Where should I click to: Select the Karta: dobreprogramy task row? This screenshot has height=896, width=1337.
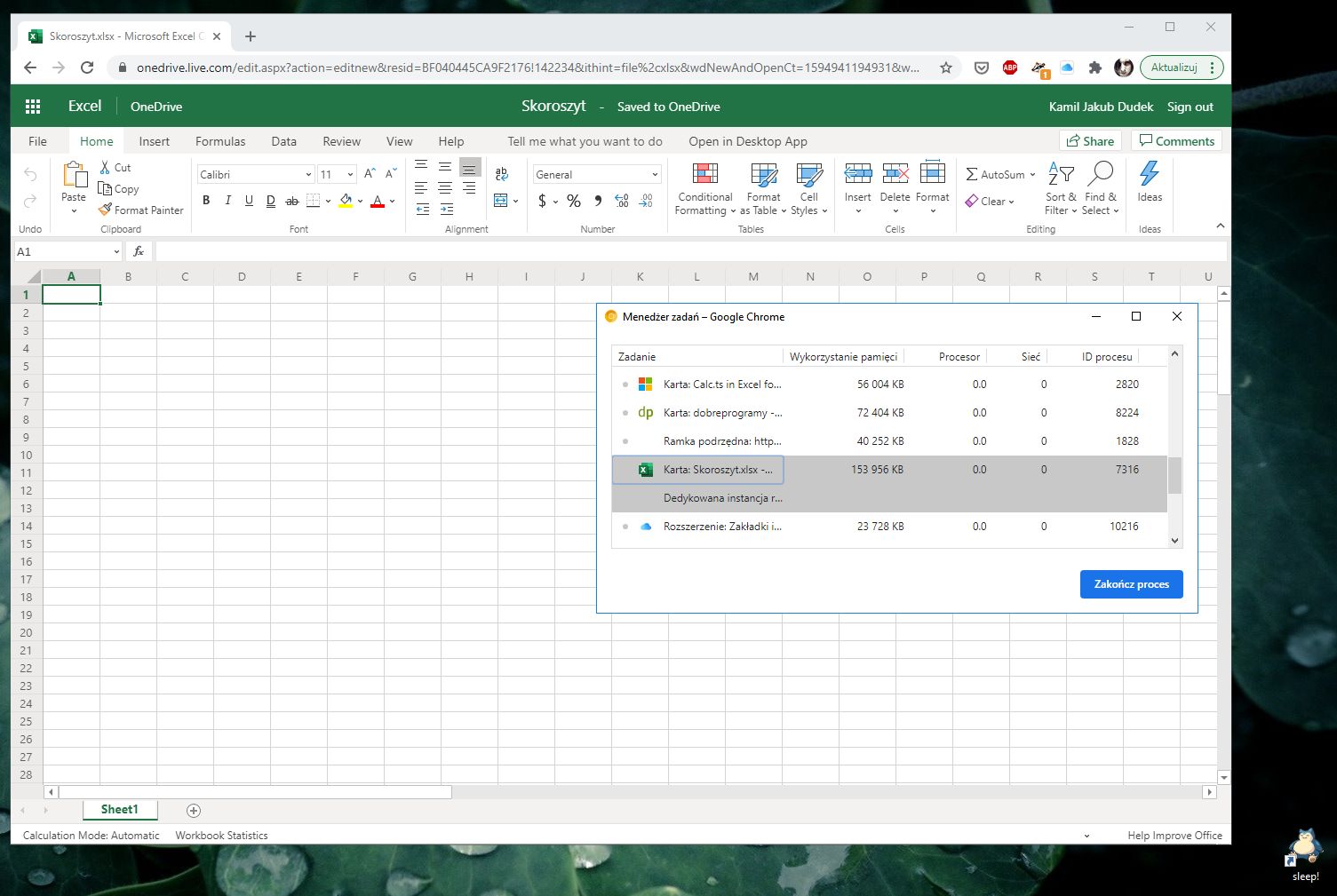tap(721, 413)
